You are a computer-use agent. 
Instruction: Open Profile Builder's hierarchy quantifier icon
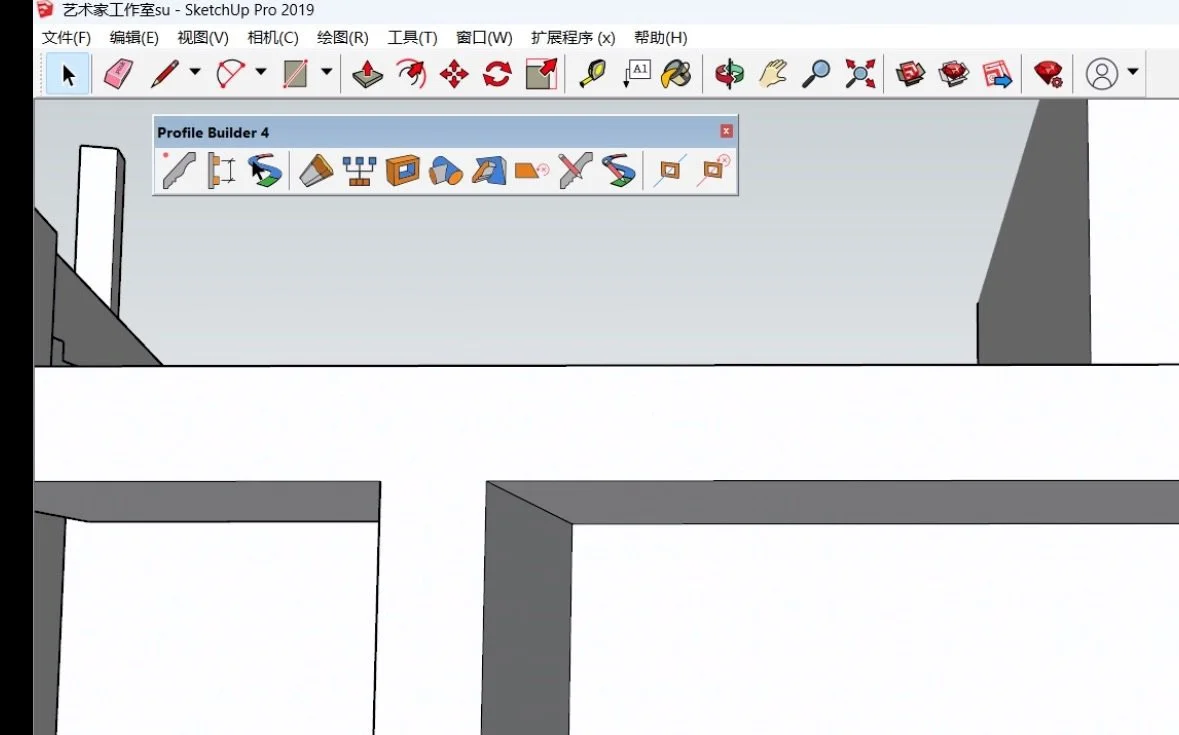click(x=359, y=171)
